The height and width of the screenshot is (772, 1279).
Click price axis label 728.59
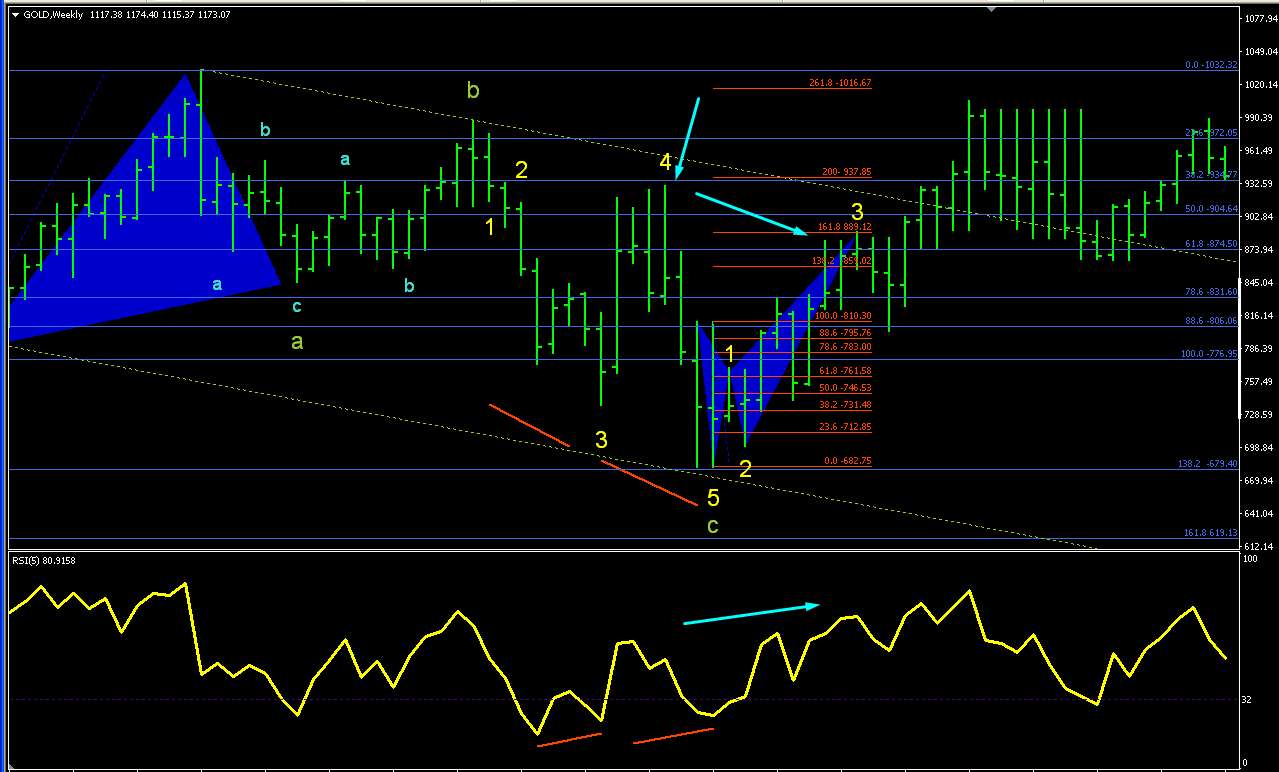pos(1258,415)
